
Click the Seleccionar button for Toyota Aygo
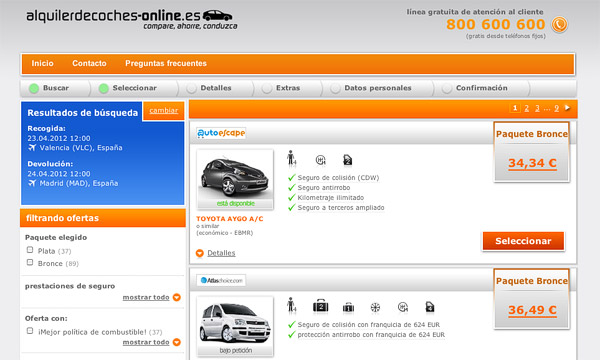[x=523, y=241]
